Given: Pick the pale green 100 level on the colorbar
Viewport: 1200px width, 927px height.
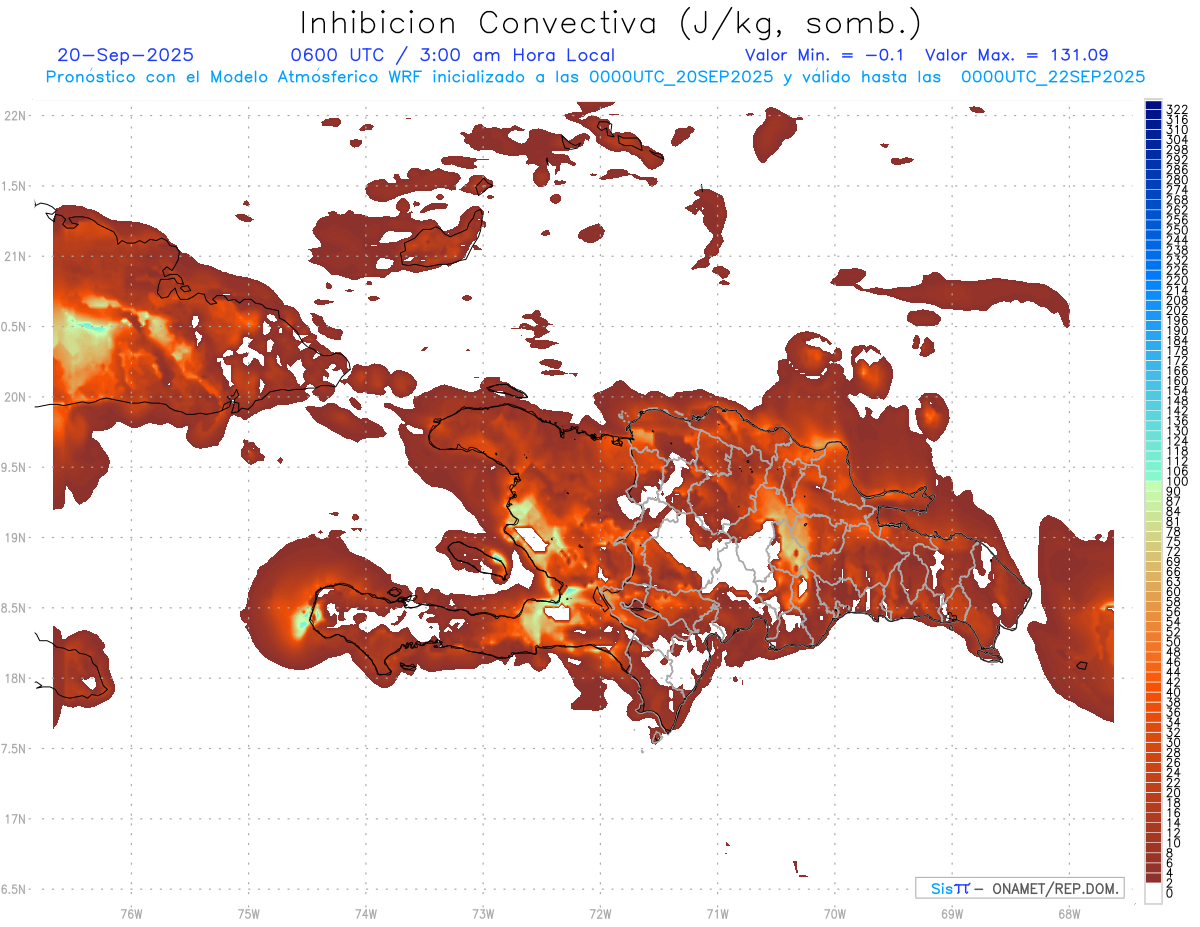Looking at the screenshot, I should click(x=1153, y=483).
